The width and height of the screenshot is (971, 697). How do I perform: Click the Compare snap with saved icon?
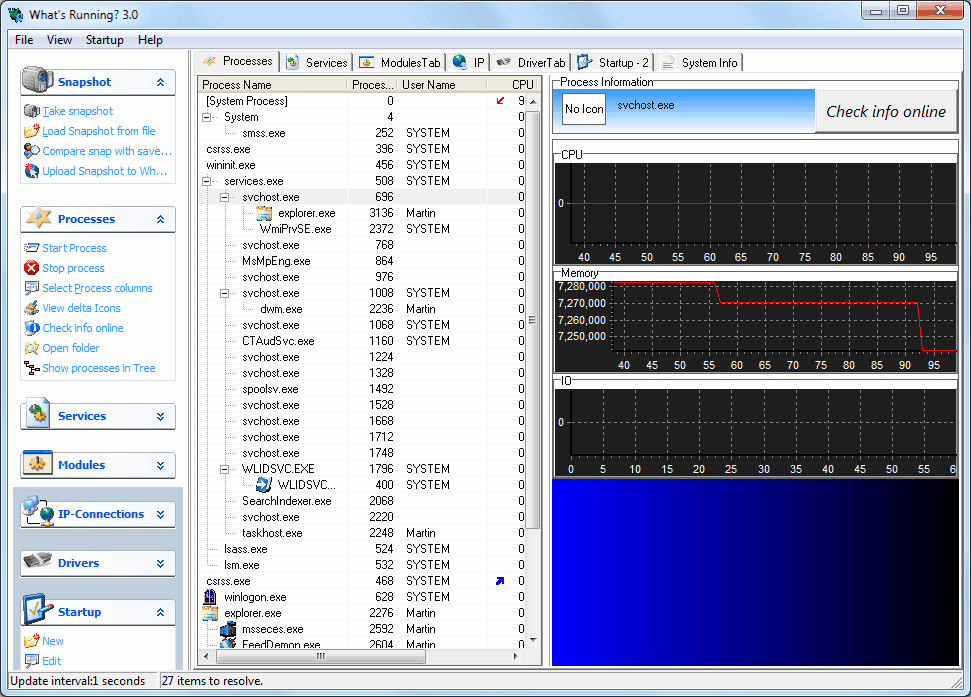[32, 151]
